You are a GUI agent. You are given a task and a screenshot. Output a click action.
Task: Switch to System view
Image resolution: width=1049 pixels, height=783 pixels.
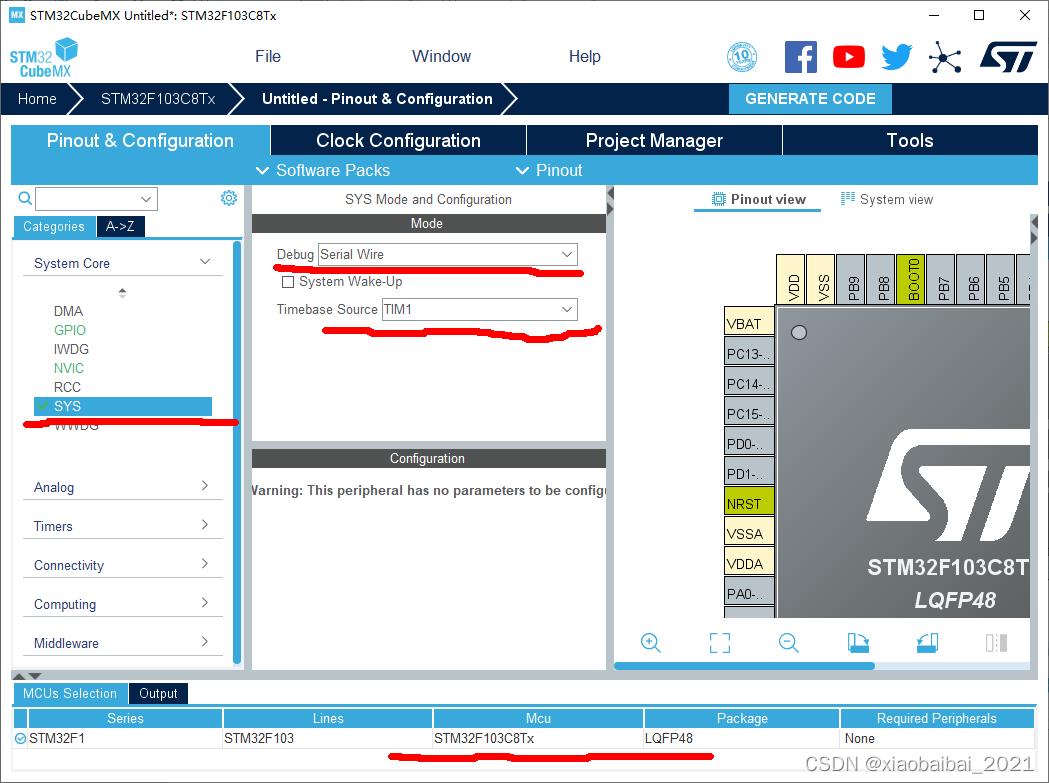(x=886, y=199)
